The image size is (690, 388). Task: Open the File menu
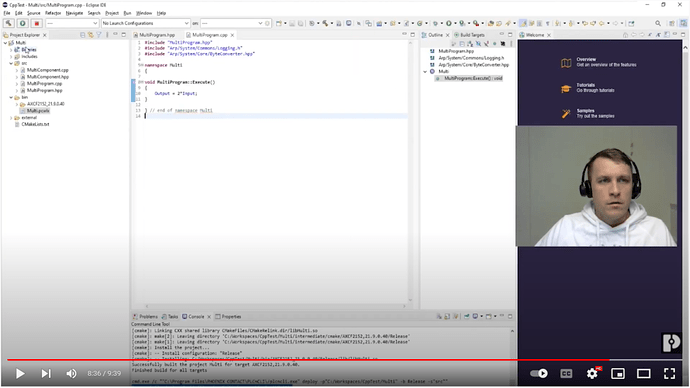tap(7, 13)
